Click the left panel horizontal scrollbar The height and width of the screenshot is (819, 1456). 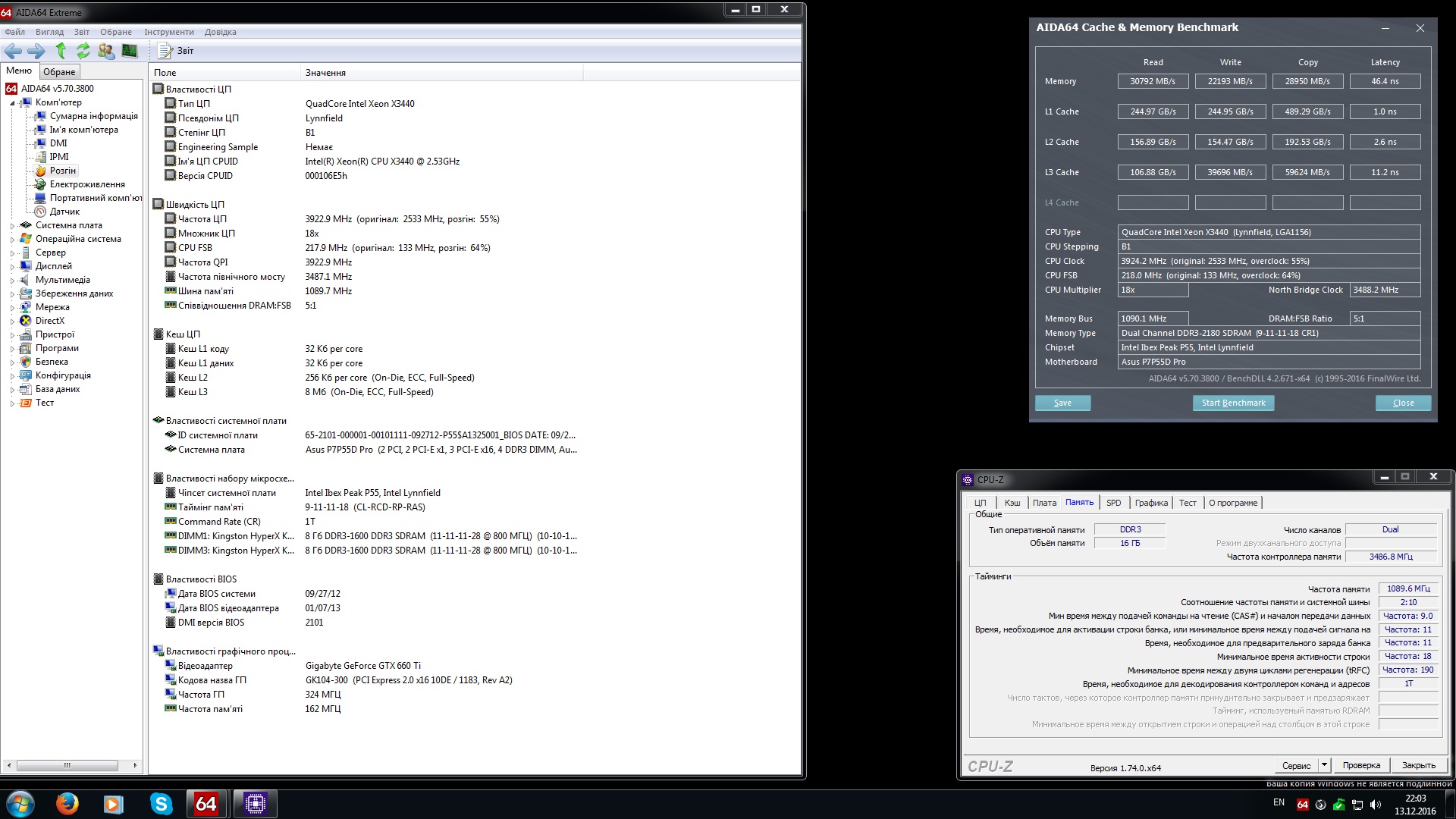click(x=67, y=765)
